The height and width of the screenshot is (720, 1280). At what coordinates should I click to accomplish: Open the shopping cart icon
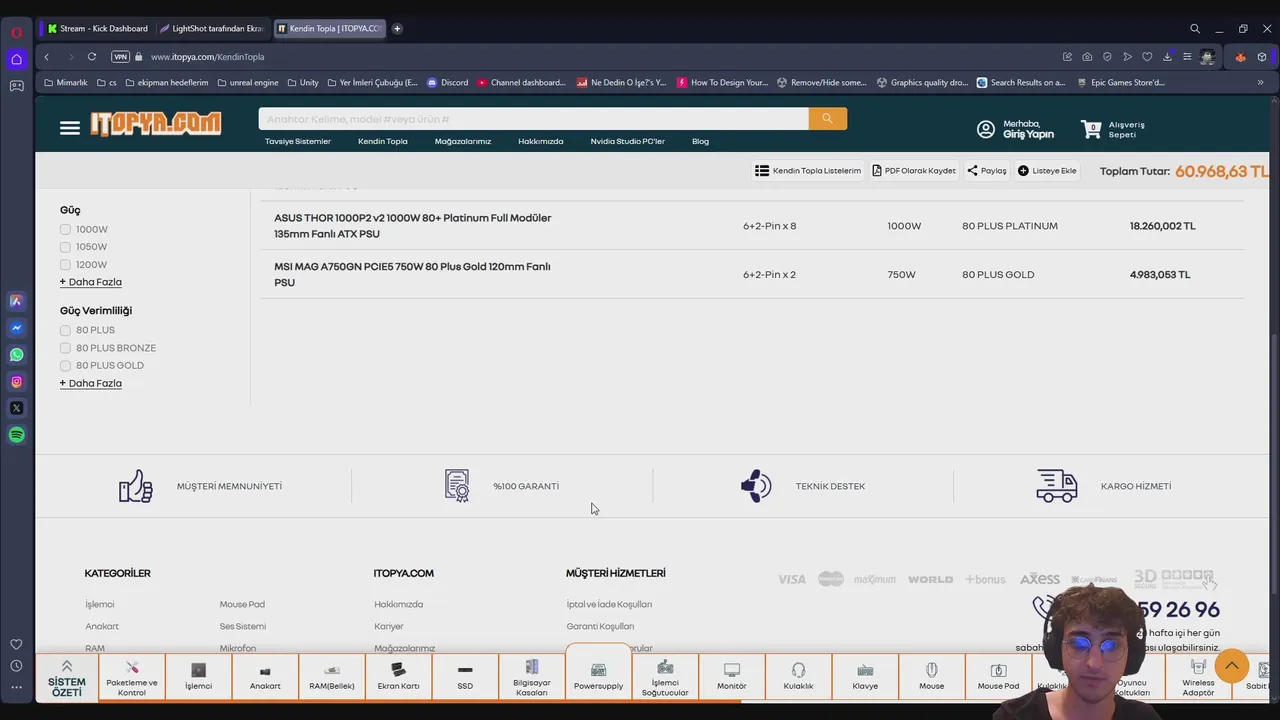tap(1091, 129)
